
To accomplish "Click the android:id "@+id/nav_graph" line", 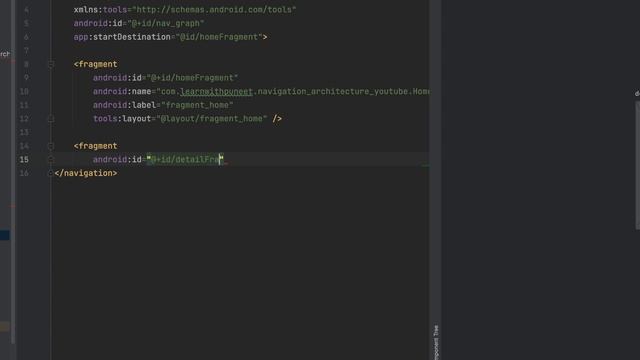I will 139,23.
